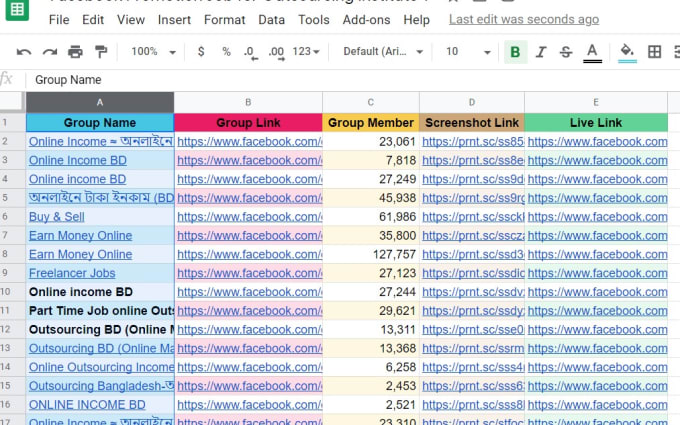Image resolution: width=680 pixels, height=425 pixels.
Task: Select the bold Online income BD cell in row 10
Action: point(100,292)
